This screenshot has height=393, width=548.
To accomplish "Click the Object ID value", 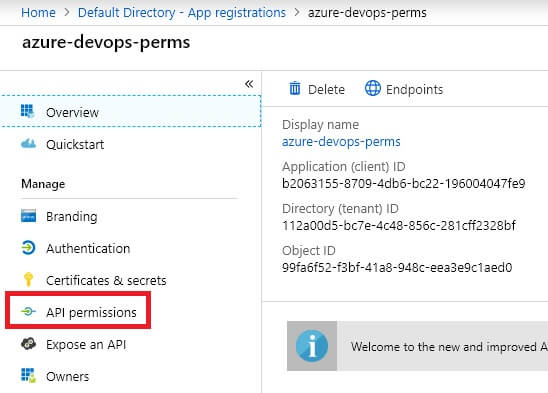I will (397, 267).
